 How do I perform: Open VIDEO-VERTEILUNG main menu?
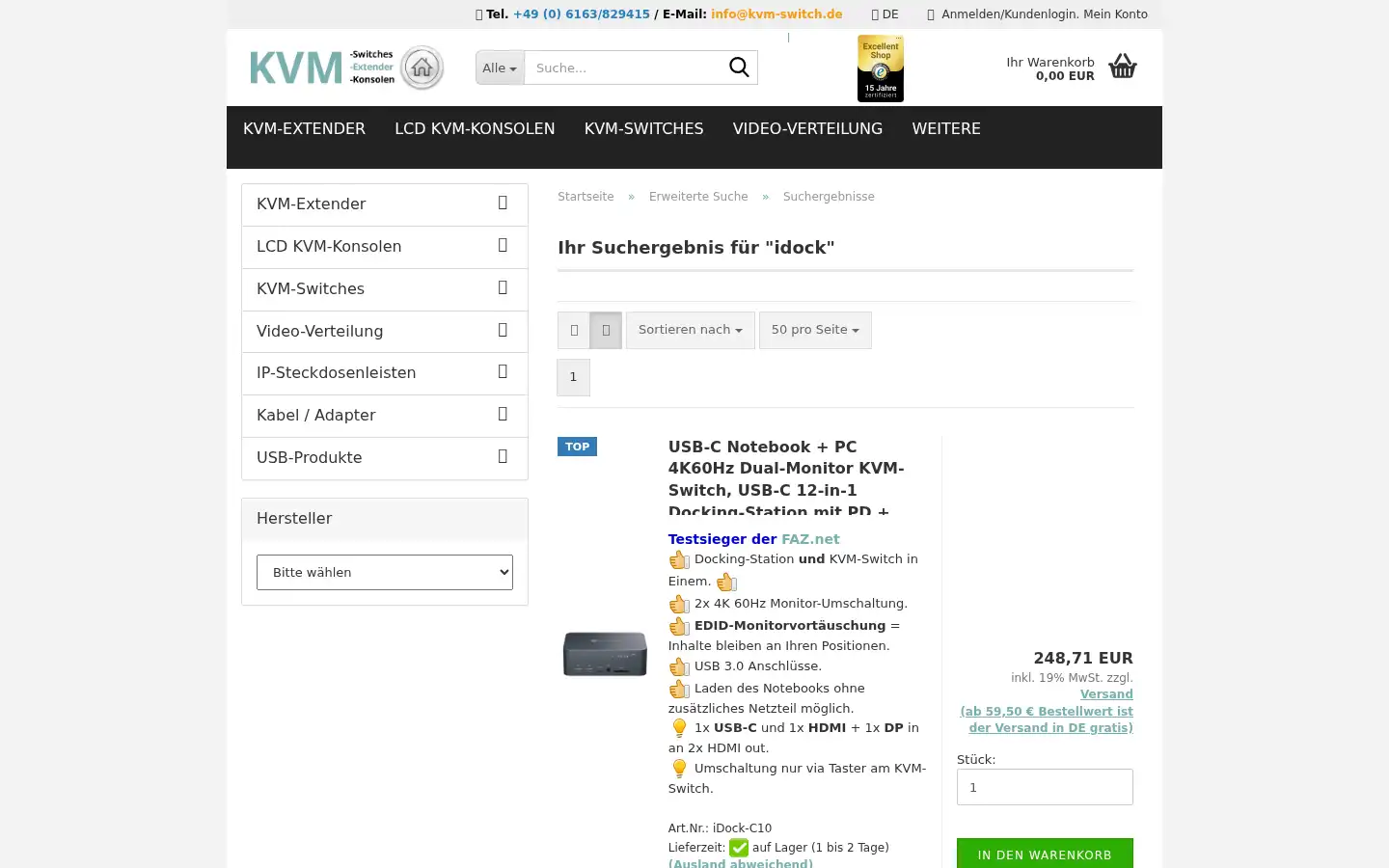(807, 128)
